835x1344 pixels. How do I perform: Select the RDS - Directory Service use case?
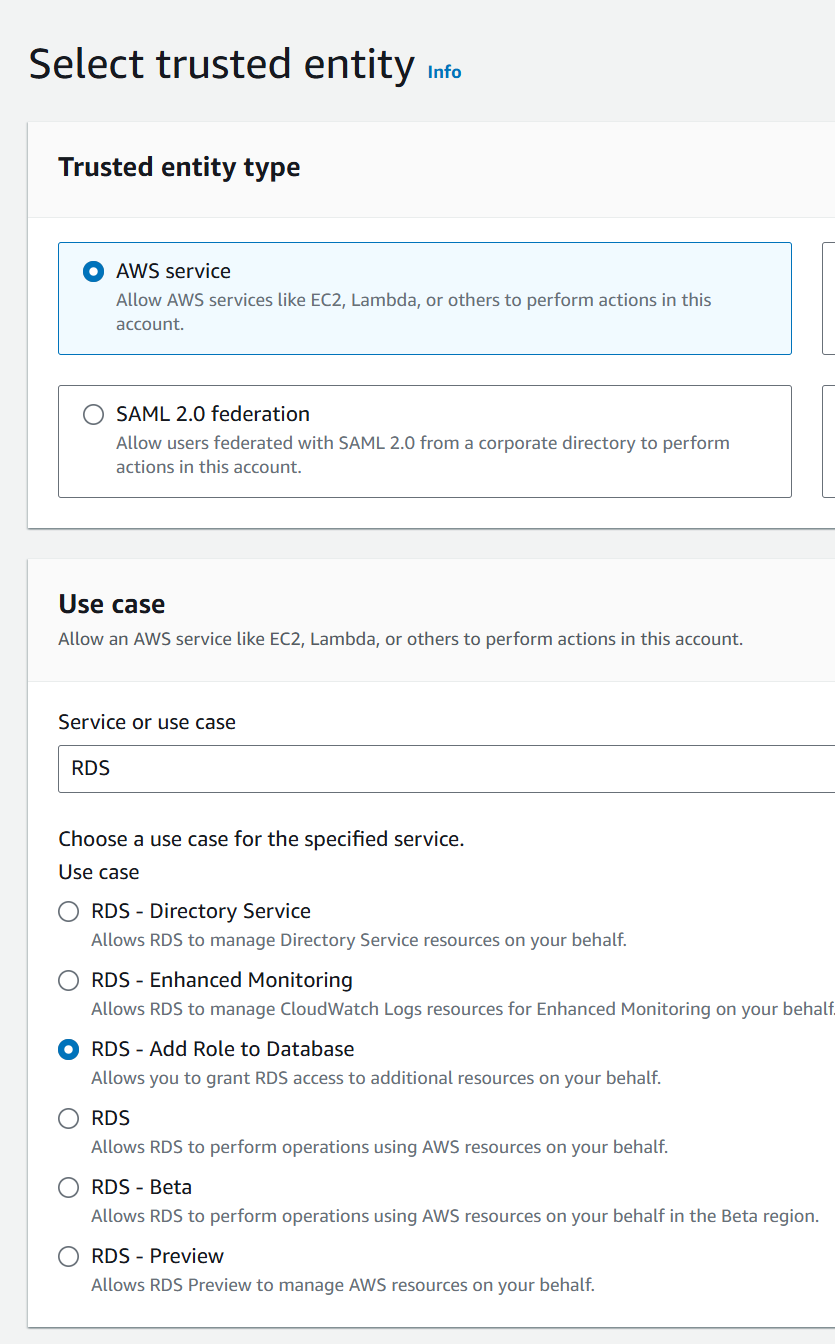point(69,911)
